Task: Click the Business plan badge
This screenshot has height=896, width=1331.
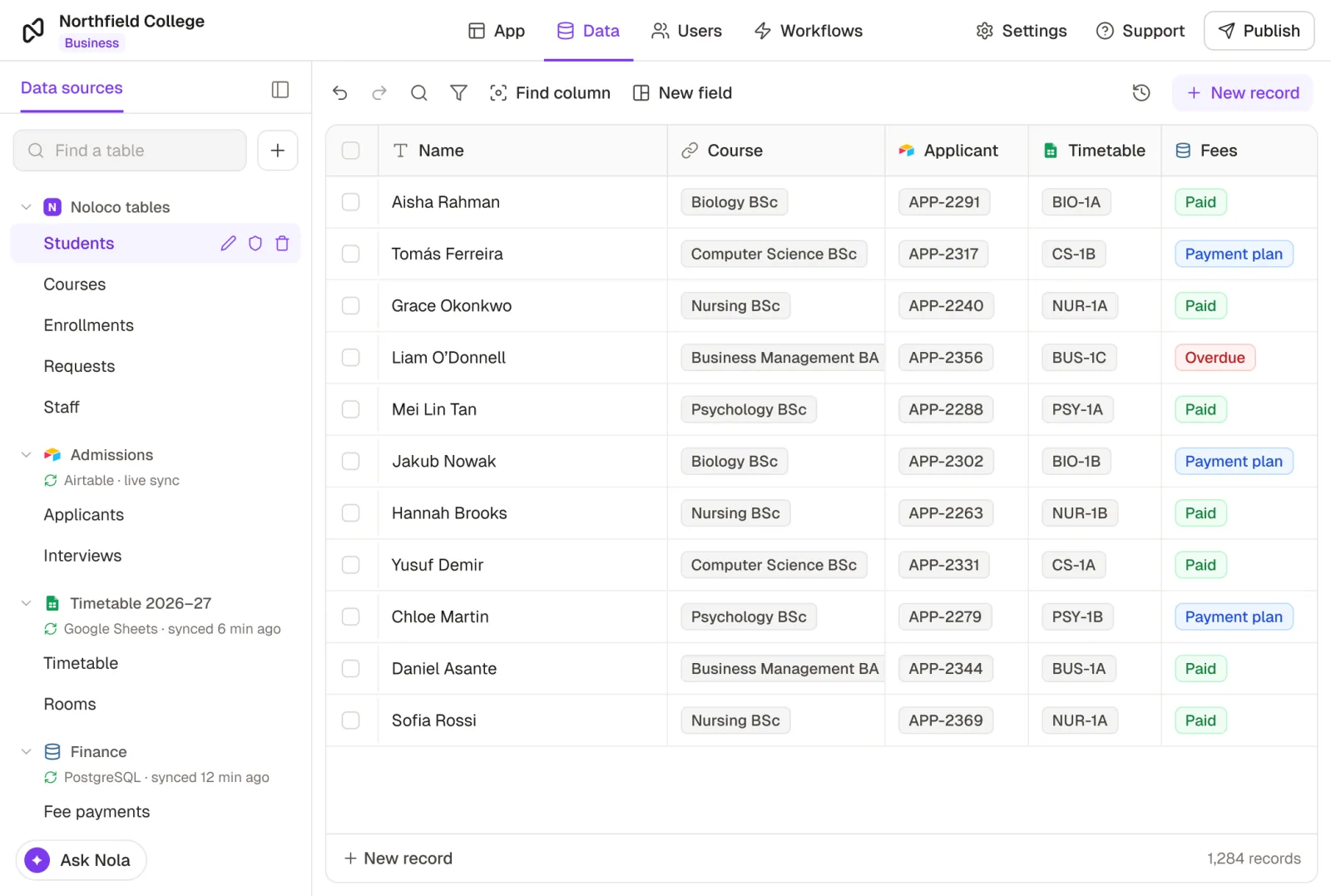Action: pyautogui.click(x=92, y=43)
